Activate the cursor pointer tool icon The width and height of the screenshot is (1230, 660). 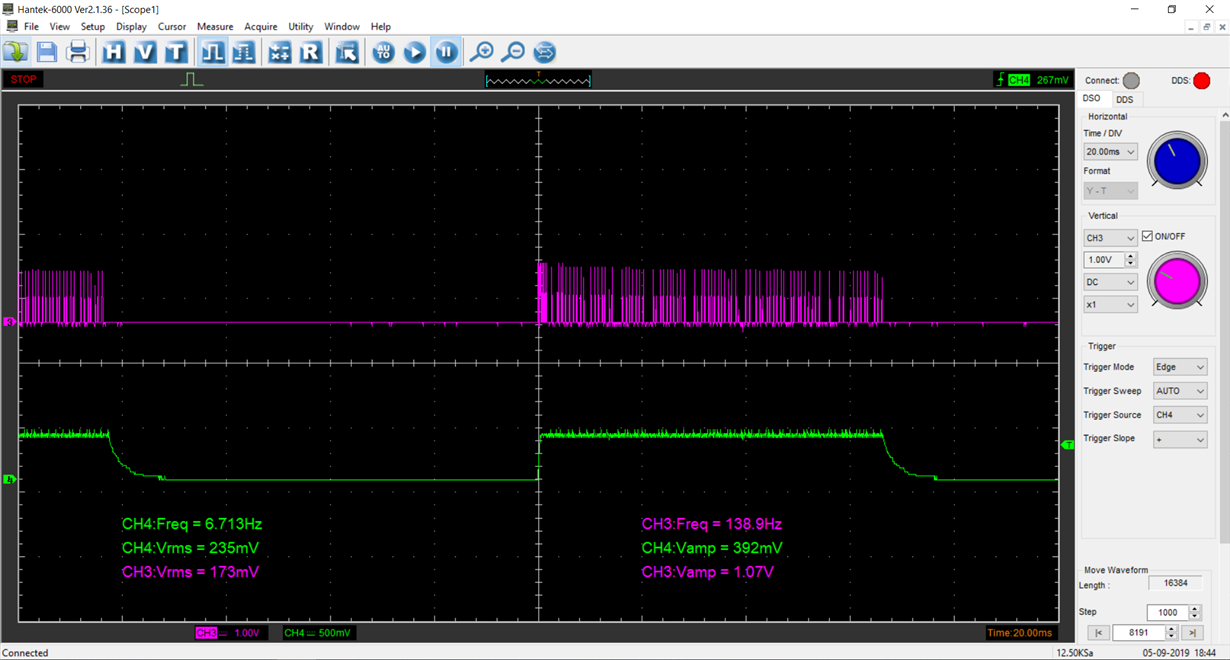347,52
